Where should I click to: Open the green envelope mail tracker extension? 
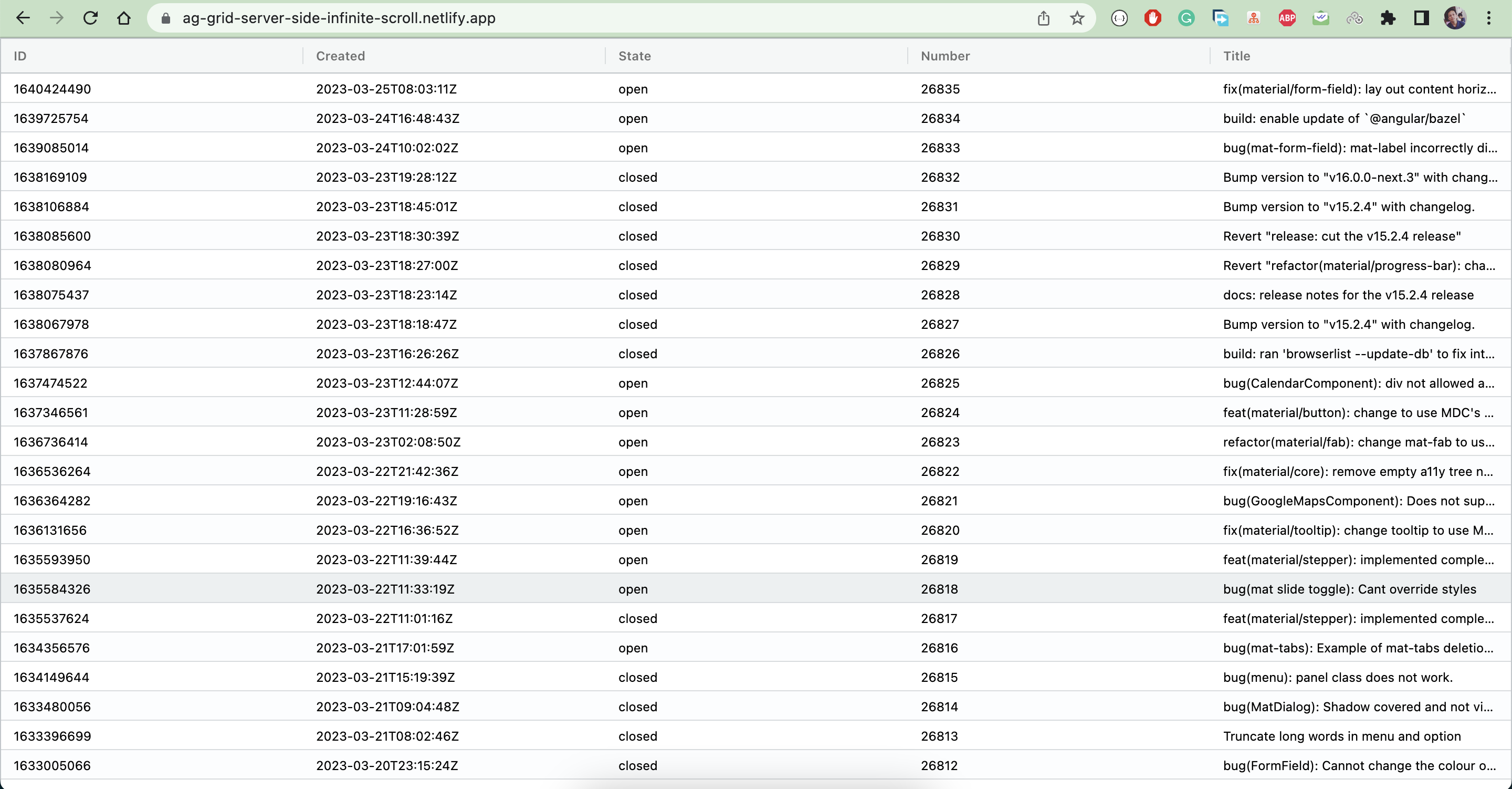coord(1320,18)
